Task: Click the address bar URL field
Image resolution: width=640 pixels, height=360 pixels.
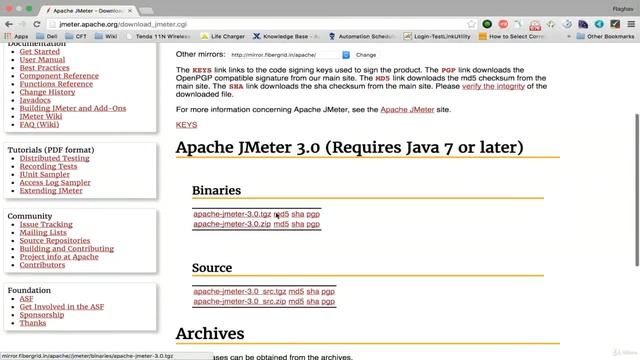Action: click(261, 24)
